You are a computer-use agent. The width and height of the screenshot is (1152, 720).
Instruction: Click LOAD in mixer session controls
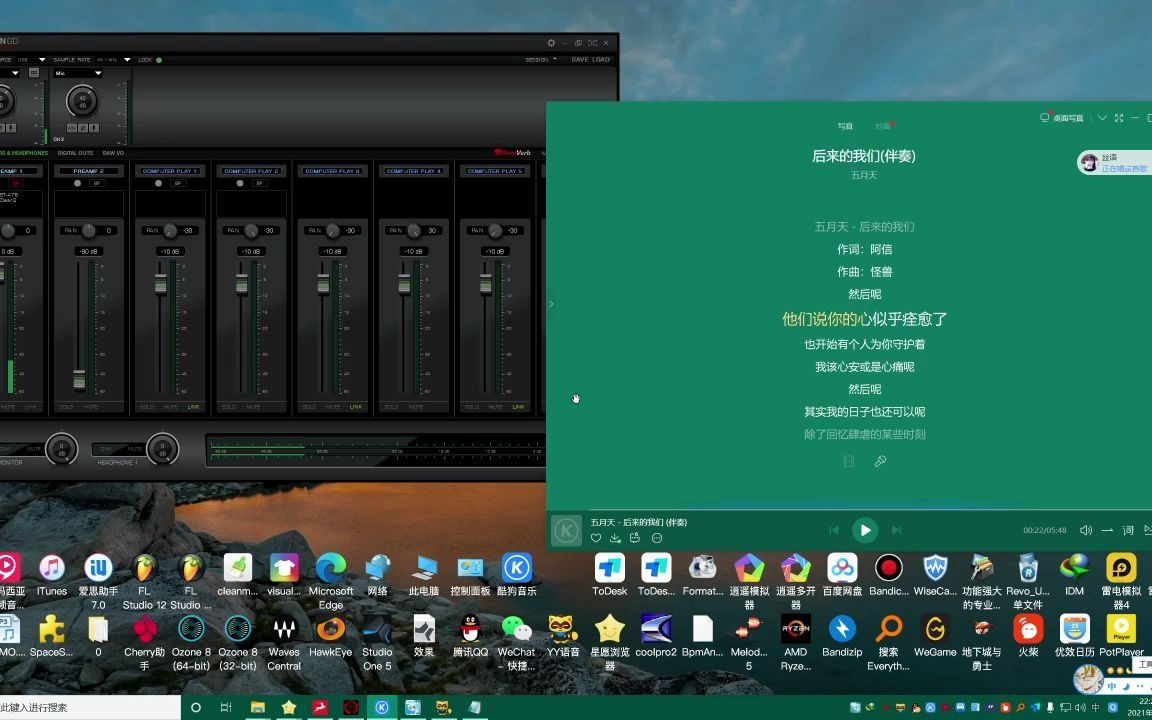pyautogui.click(x=601, y=60)
